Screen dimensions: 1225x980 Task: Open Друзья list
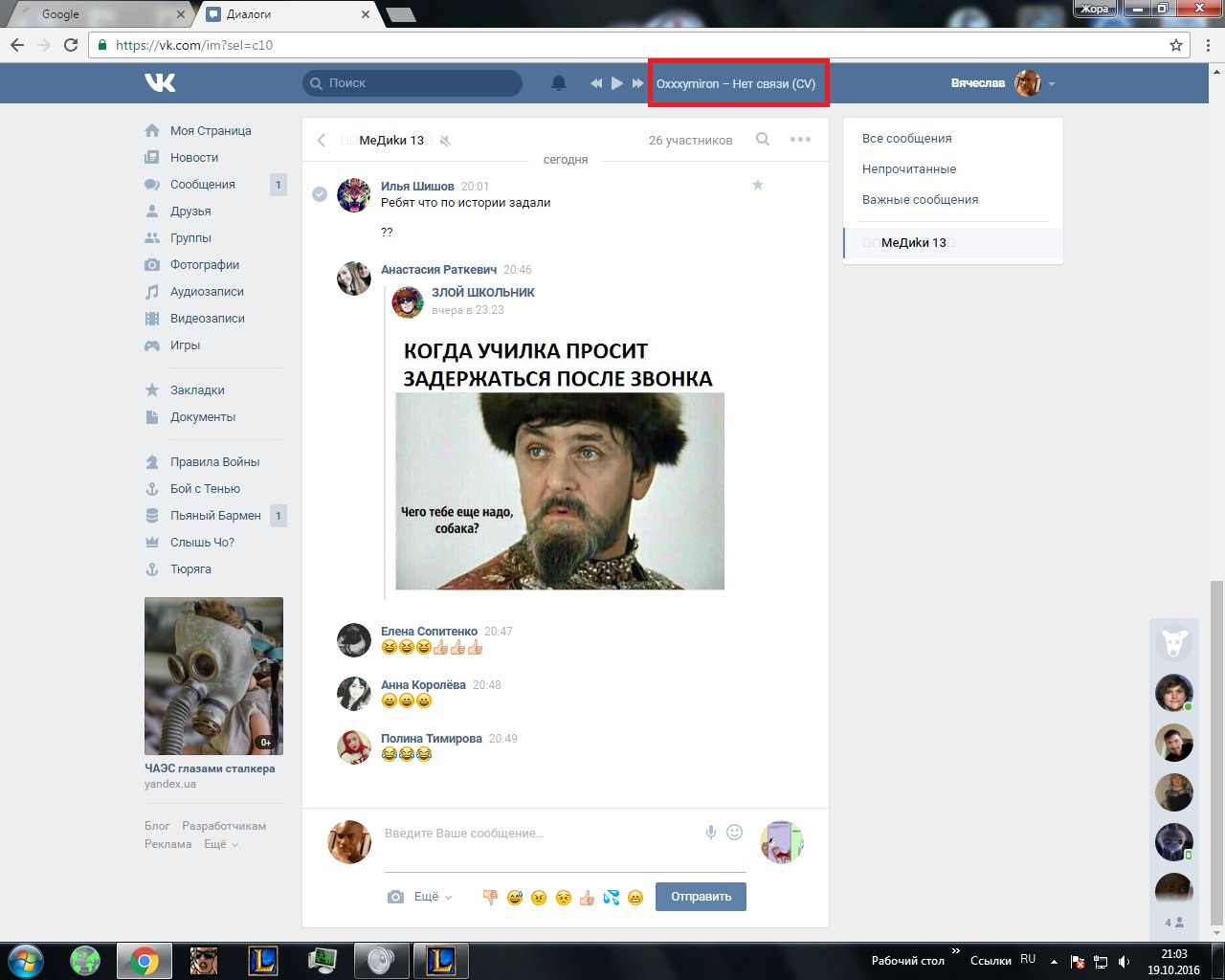190,211
